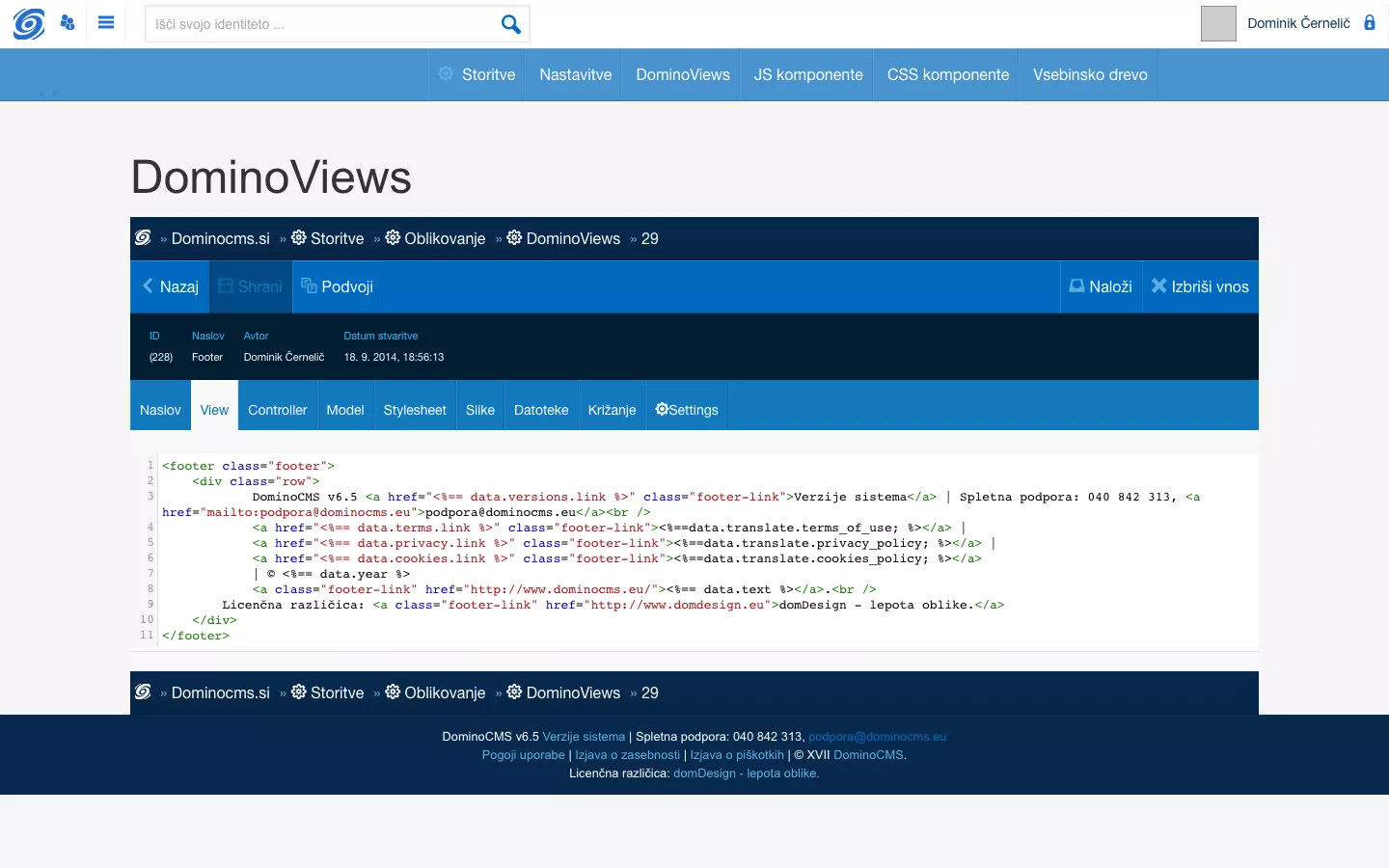The height and width of the screenshot is (868, 1389).
Task: Go back with the Nazaj button
Action: pyautogui.click(x=170, y=286)
